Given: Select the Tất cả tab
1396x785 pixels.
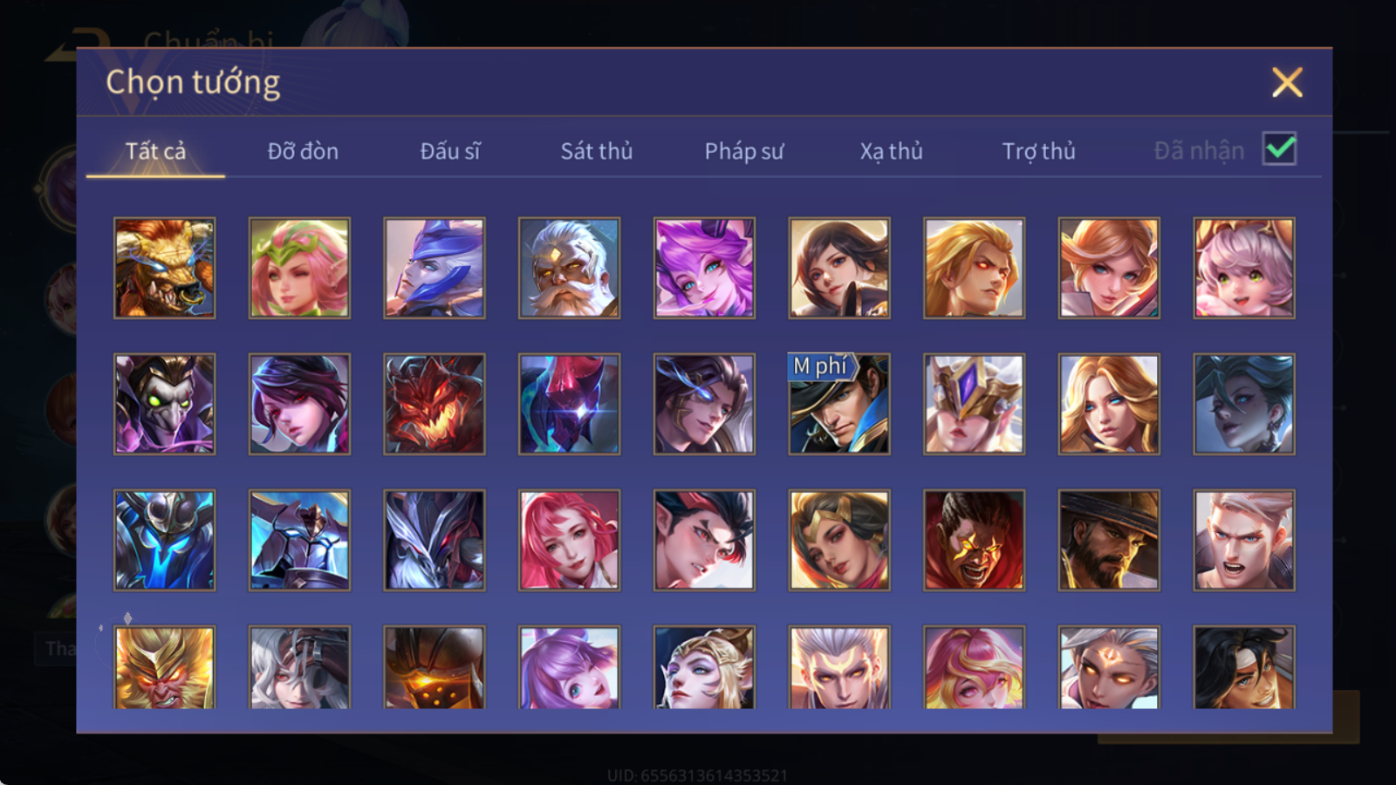Looking at the screenshot, I should pyautogui.click(x=155, y=151).
